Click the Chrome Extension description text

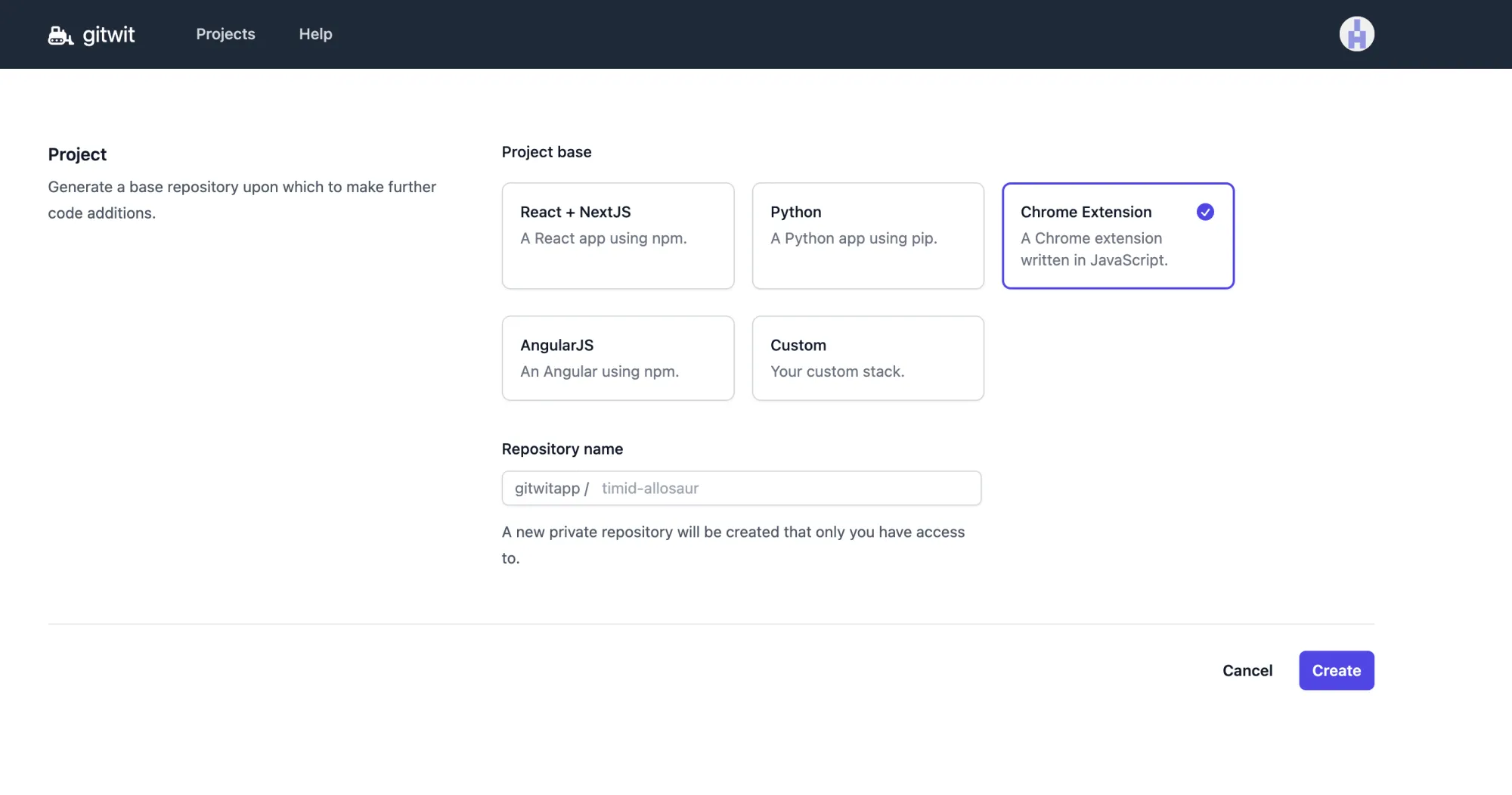[x=1093, y=249]
